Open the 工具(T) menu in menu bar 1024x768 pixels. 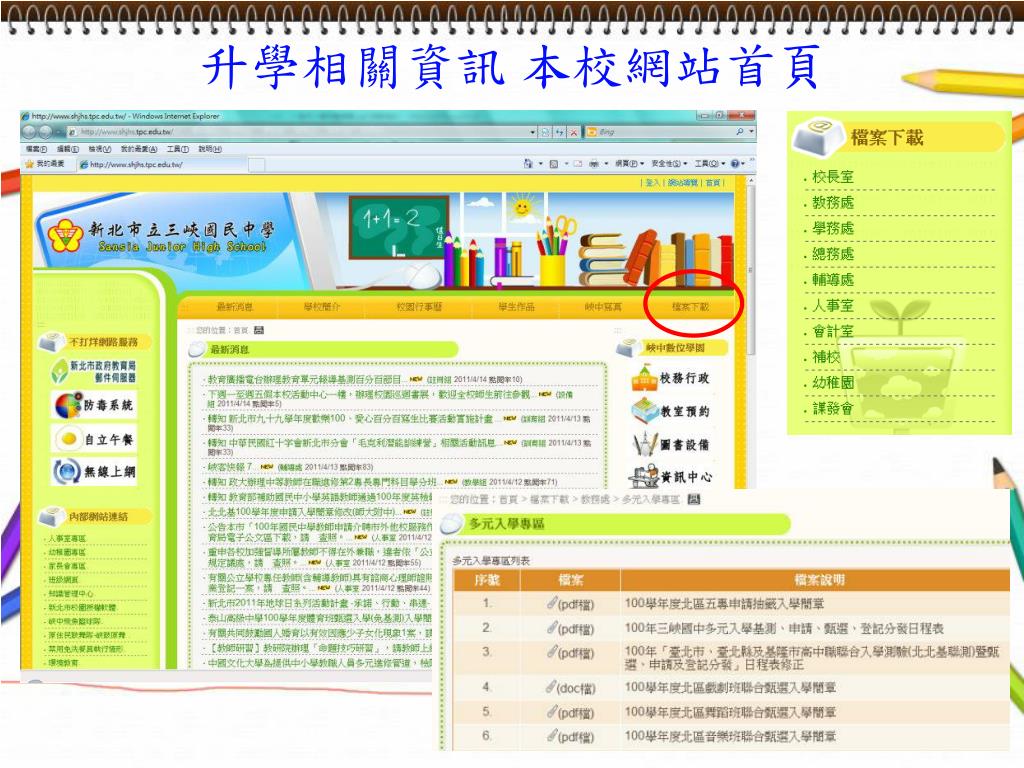(x=178, y=149)
